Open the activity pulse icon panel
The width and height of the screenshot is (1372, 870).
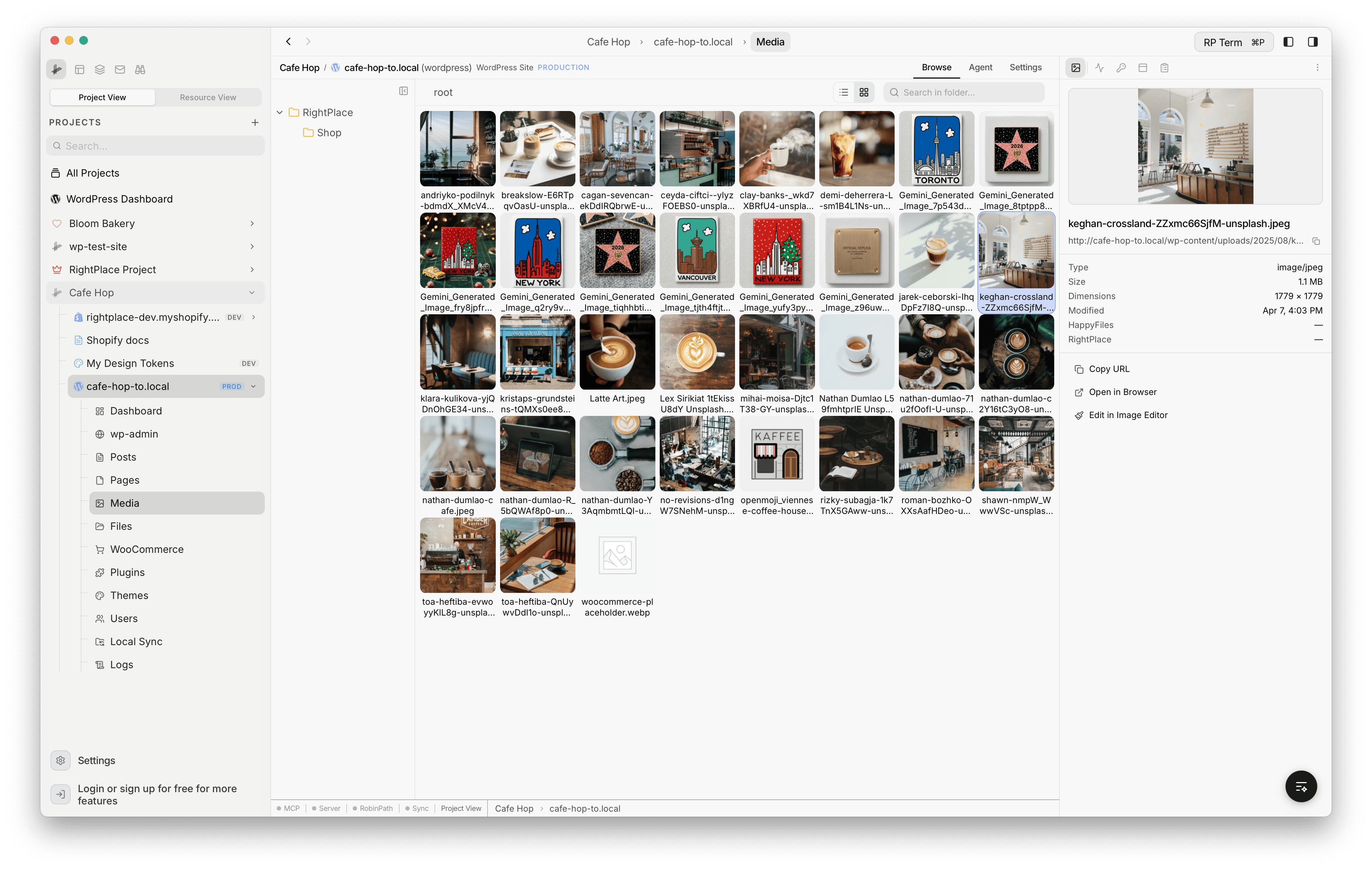[1100, 67]
